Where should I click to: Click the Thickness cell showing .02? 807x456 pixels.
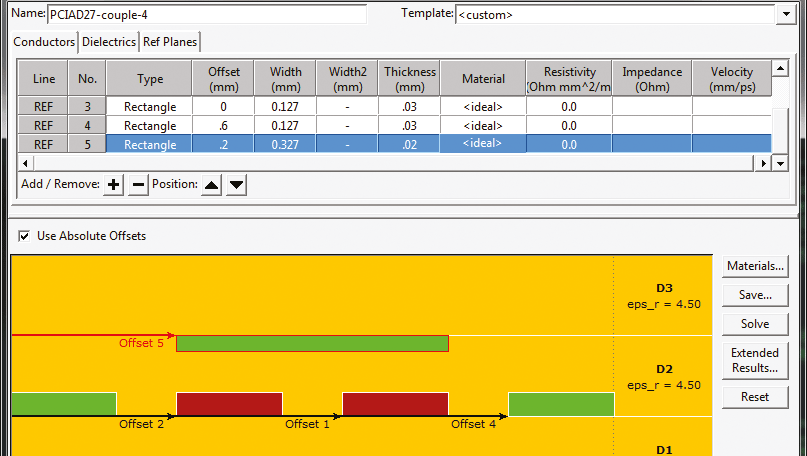click(x=410, y=145)
